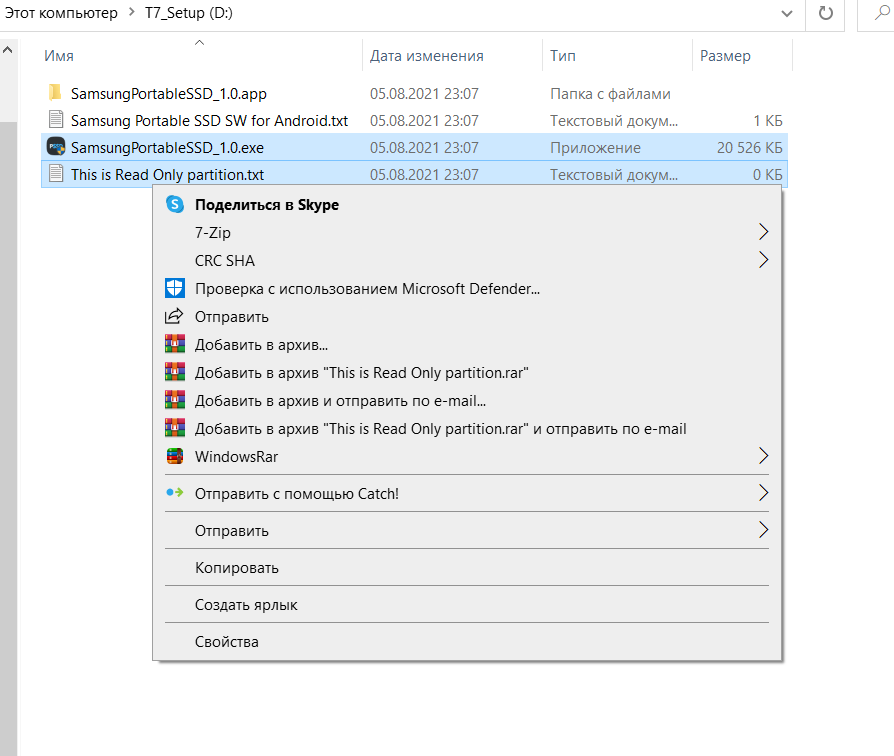Click the Samsung Portable SSD SW for Android.txt file icon
The height and width of the screenshot is (756, 894).
click(x=56, y=120)
